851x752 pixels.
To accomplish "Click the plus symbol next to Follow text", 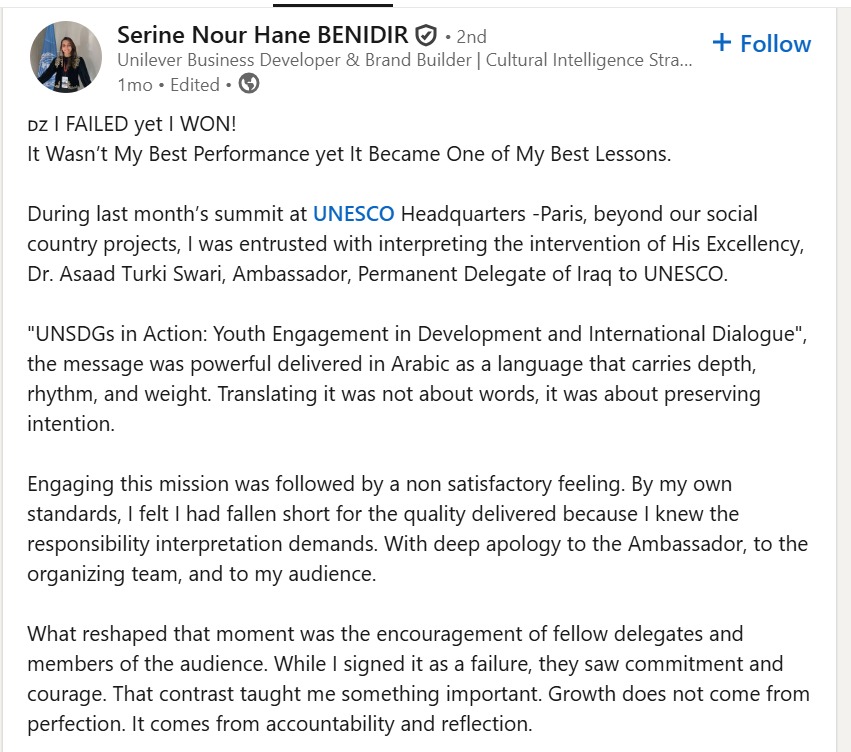I will pos(722,43).
